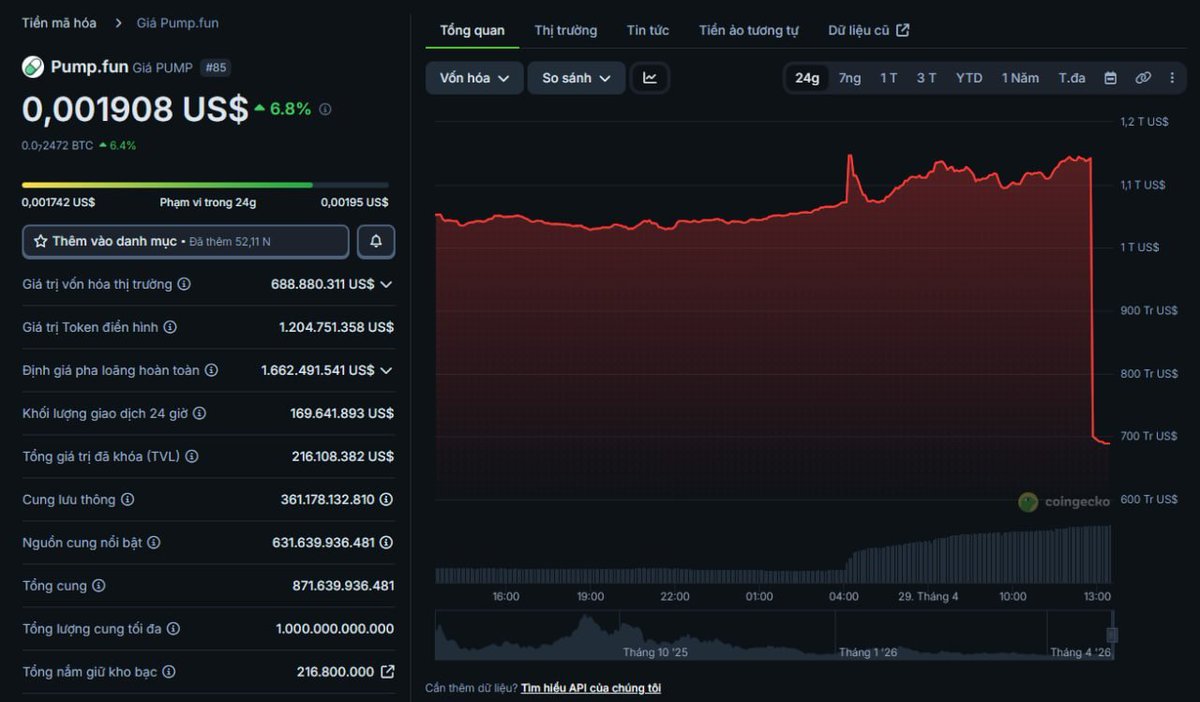This screenshot has width=1200, height=702.
Task: Expand fully diluted 1.662.491.541 US$ chevron
Action: [386, 370]
